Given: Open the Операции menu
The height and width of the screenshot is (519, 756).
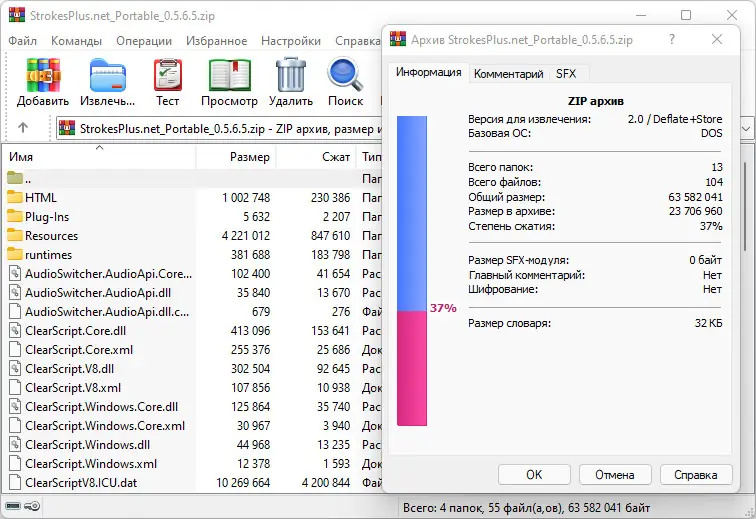Looking at the screenshot, I should click(x=144, y=41).
